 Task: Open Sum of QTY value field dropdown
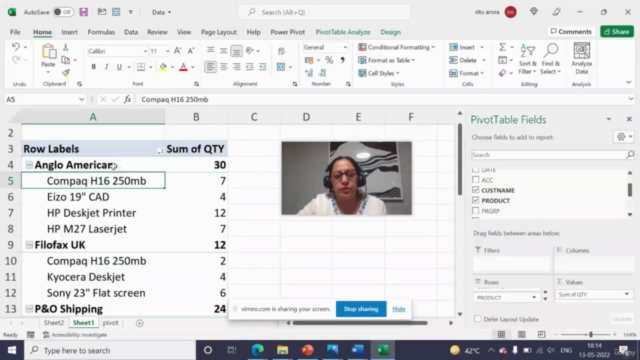(627, 294)
